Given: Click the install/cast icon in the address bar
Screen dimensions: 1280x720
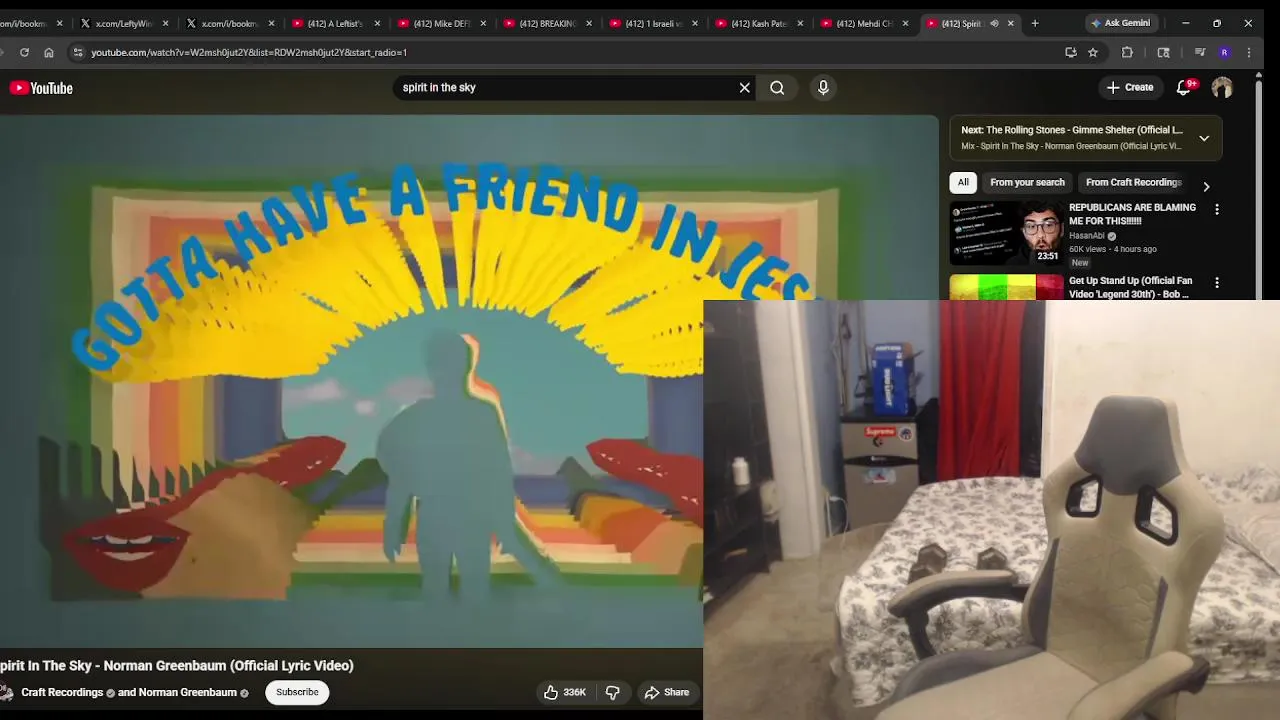Looking at the screenshot, I should click(x=1071, y=52).
